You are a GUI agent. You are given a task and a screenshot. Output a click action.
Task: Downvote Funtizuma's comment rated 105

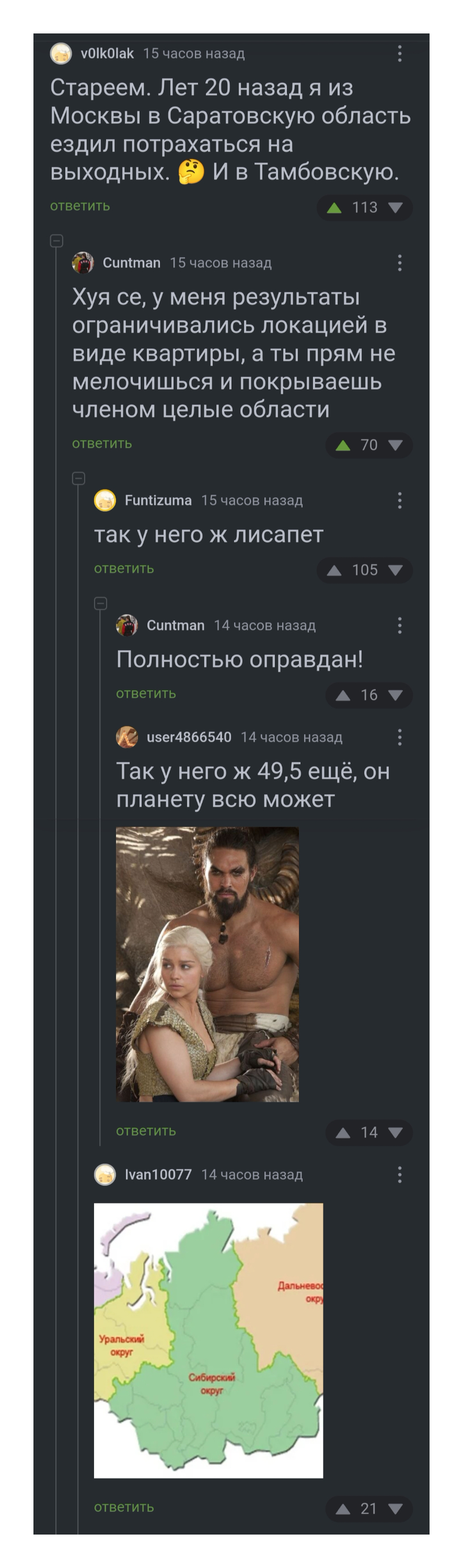[396, 571]
